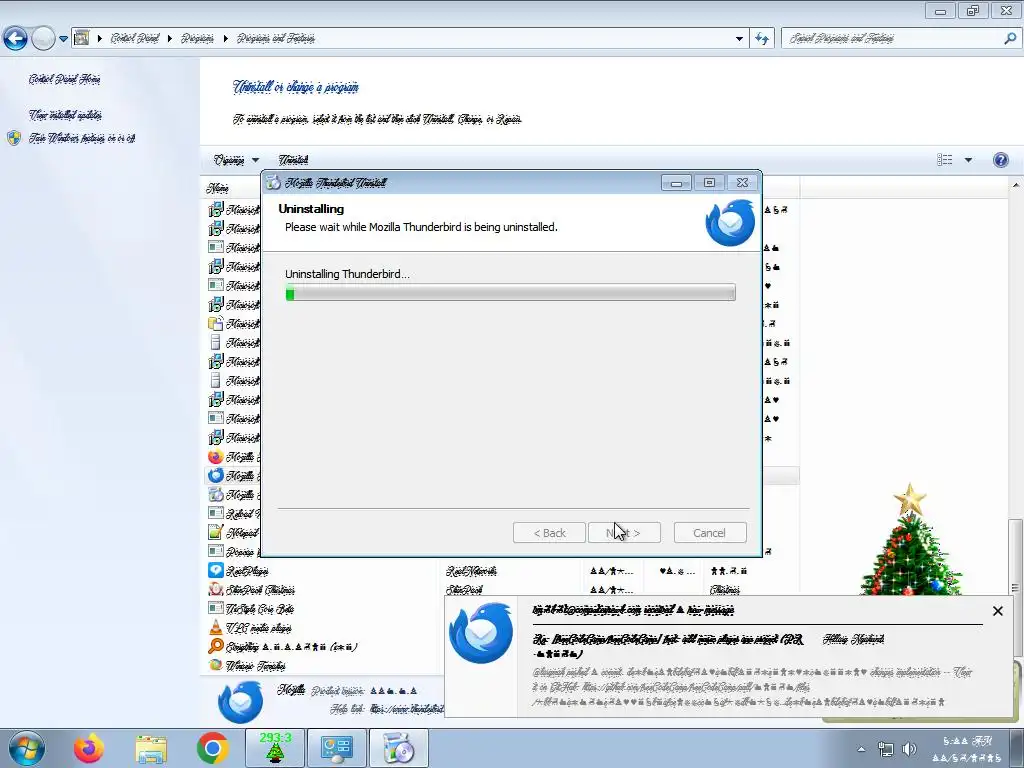
Task: Open the network tray icon
Action: tap(886, 749)
